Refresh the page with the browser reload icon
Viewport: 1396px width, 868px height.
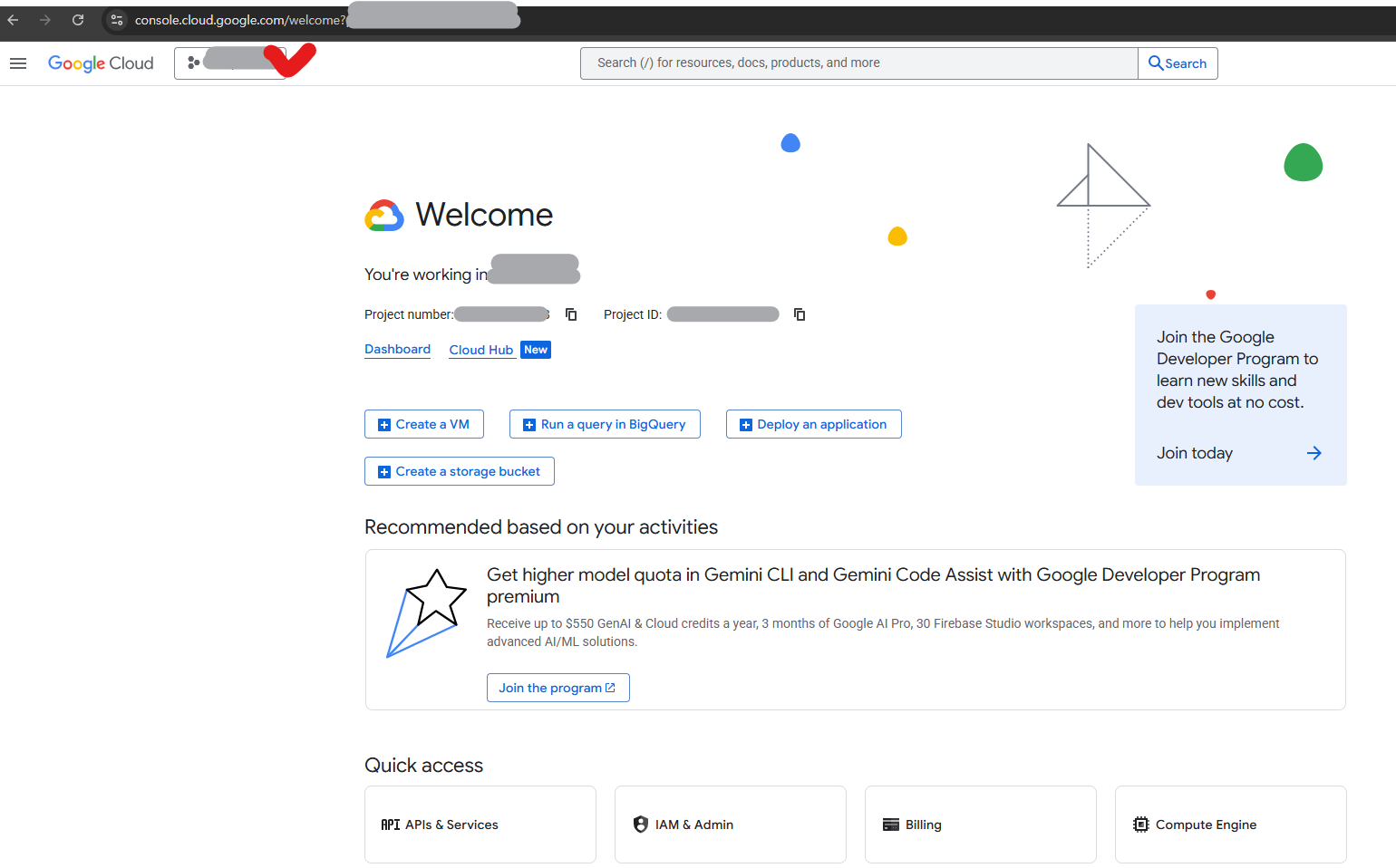(x=78, y=18)
